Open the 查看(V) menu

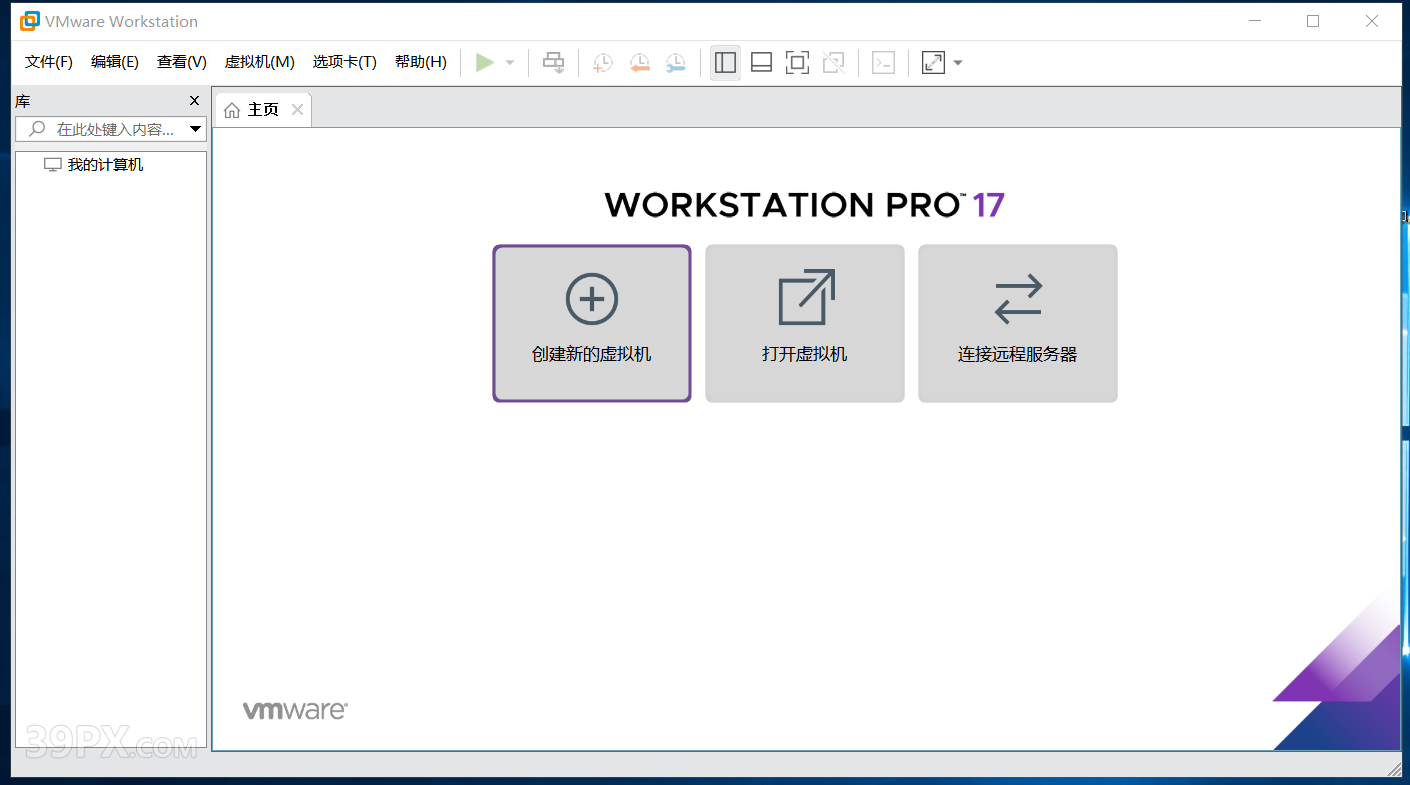[182, 62]
